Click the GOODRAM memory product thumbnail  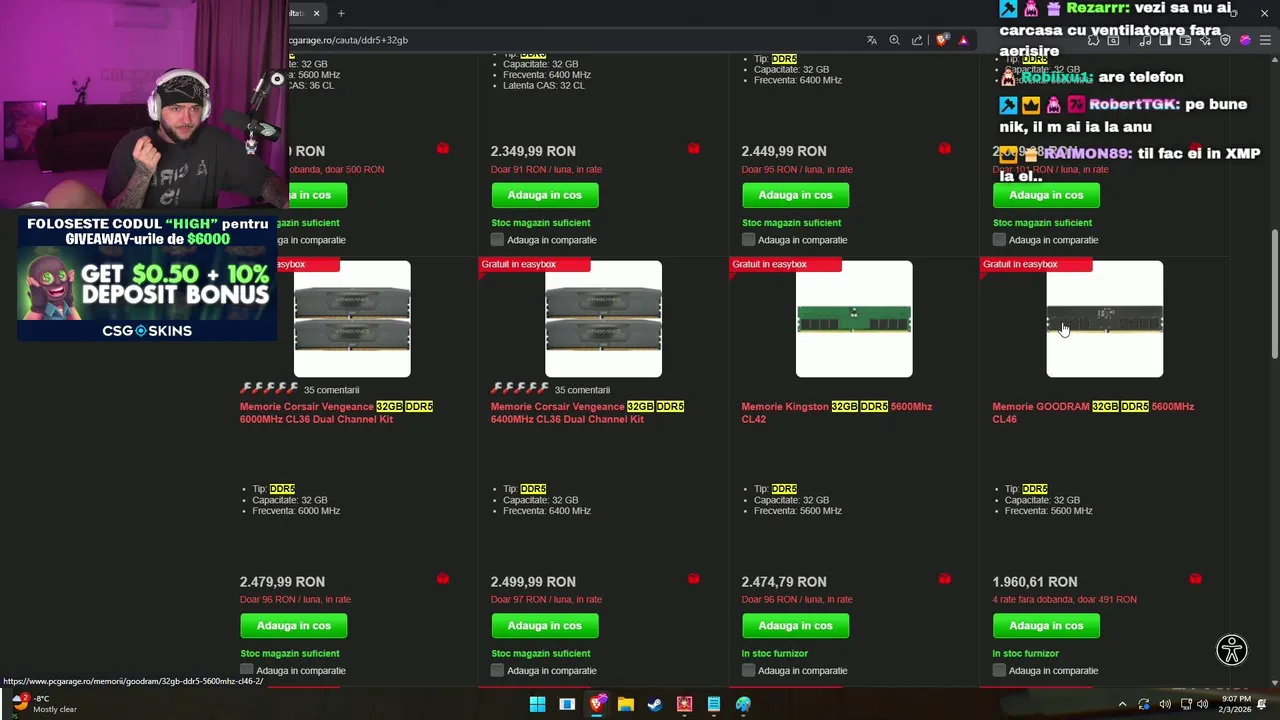click(x=1105, y=319)
